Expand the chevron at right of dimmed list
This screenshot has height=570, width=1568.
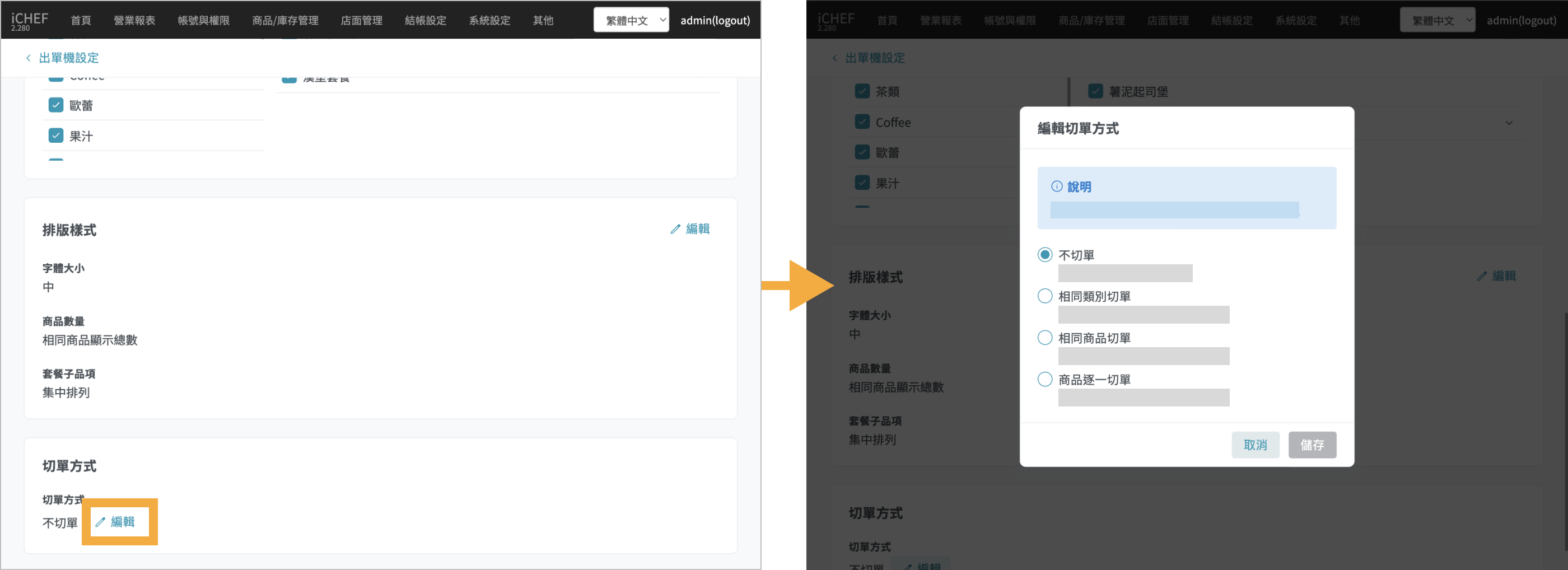1509,123
